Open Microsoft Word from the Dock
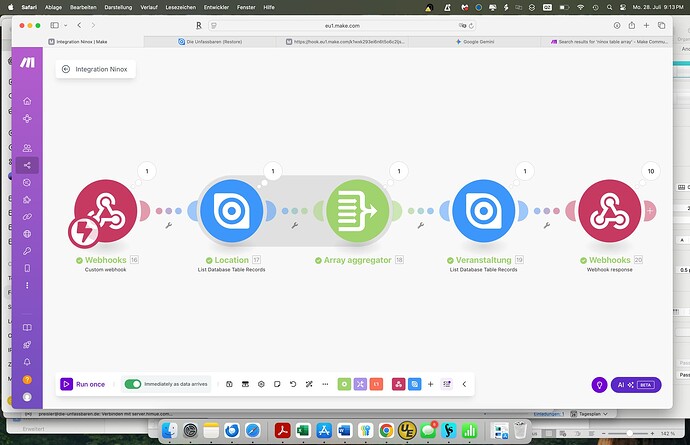This screenshot has height=445, width=690. 345,430
